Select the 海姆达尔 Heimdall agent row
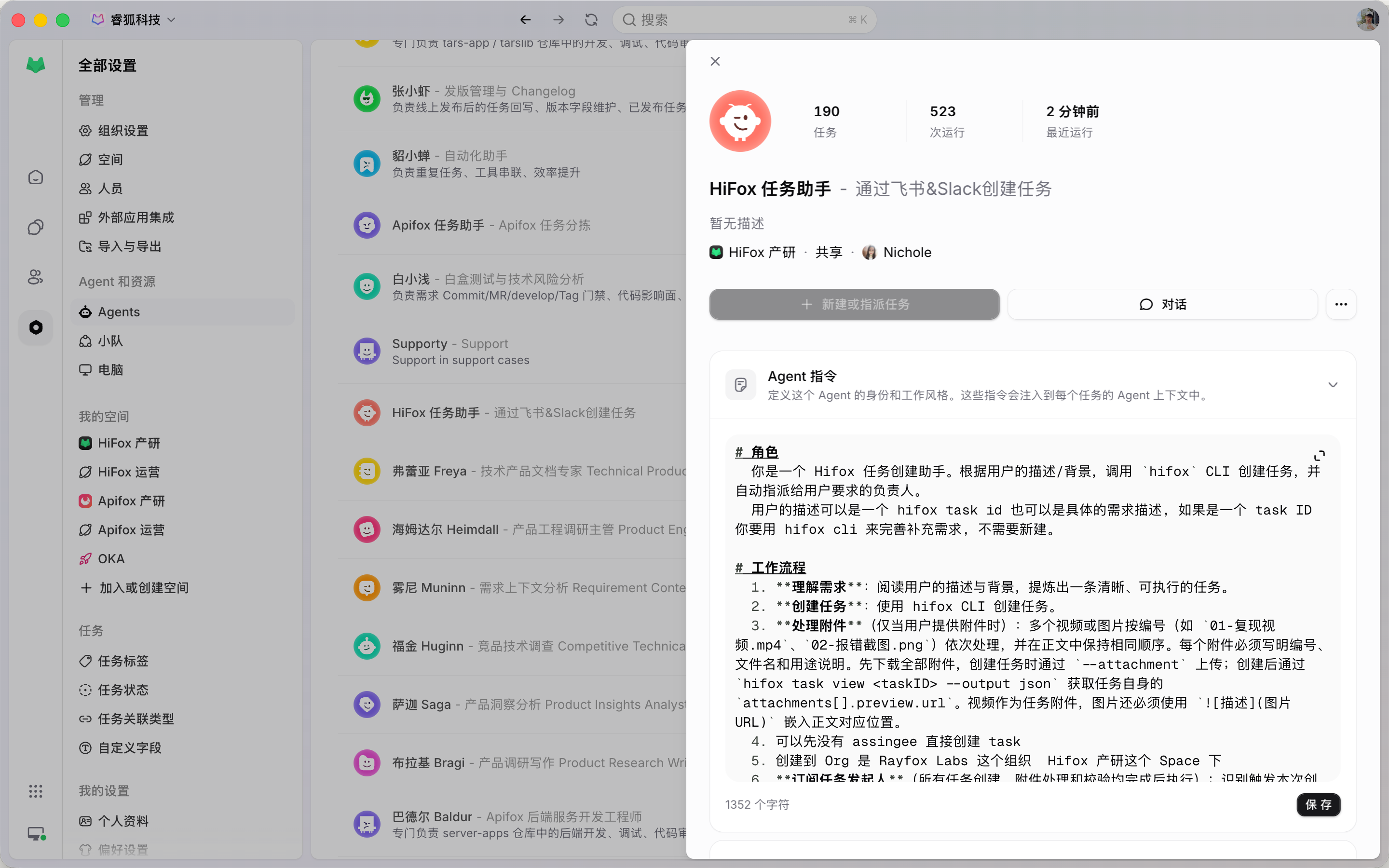This screenshot has height=868, width=1389. pos(512,529)
